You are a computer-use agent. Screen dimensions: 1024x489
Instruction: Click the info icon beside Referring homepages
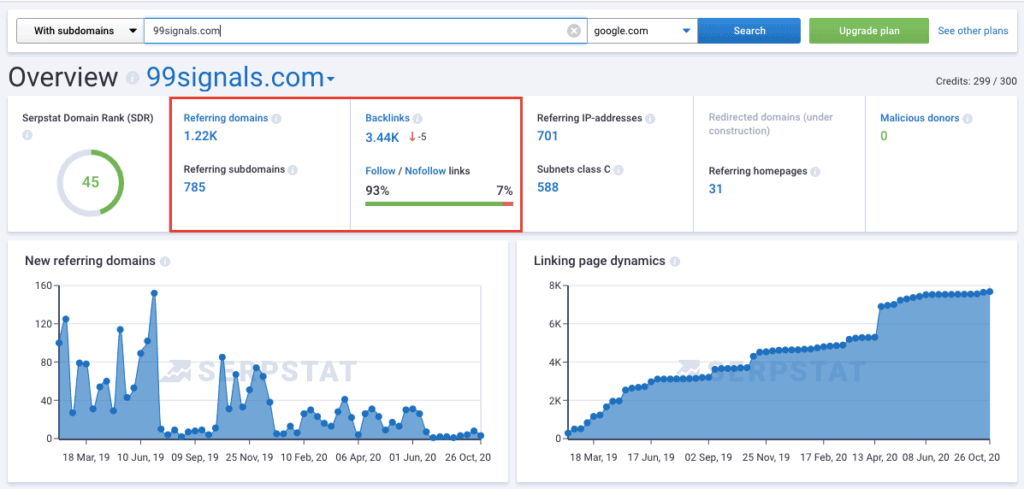coord(815,172)
